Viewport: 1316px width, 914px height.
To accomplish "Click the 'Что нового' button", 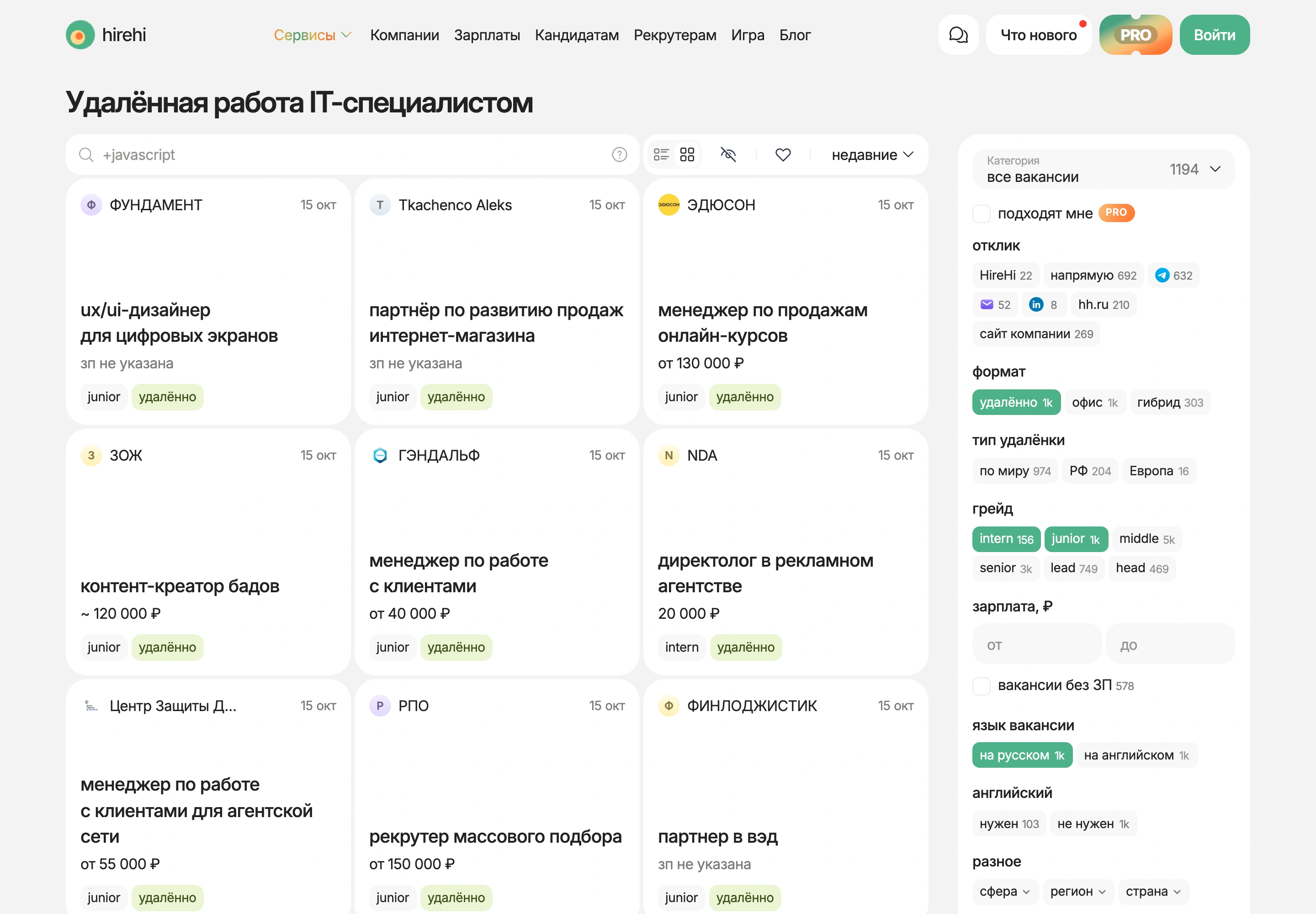I will pos(1039,35).
